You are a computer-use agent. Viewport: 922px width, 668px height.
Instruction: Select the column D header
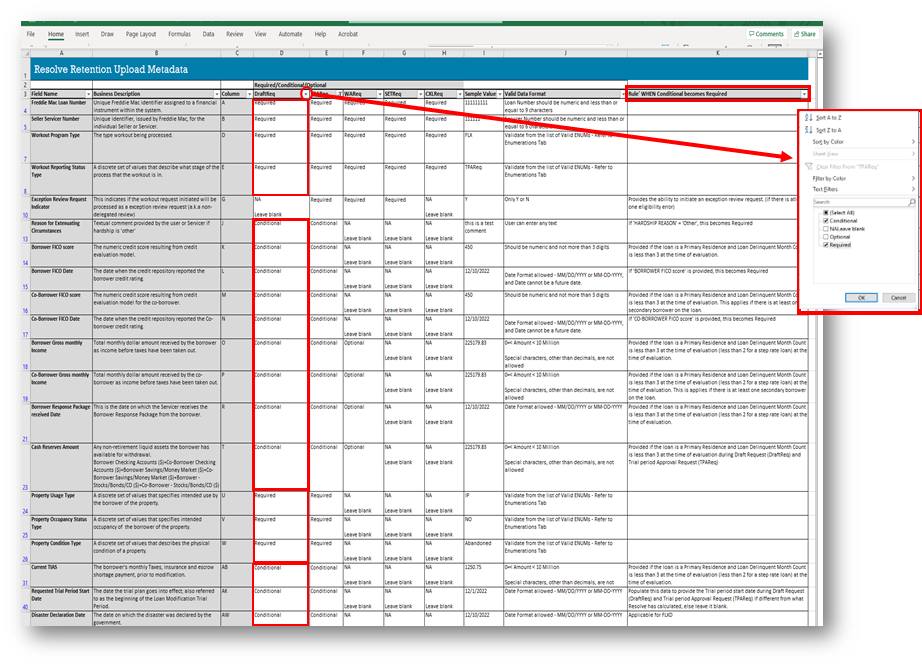point(281,53)
